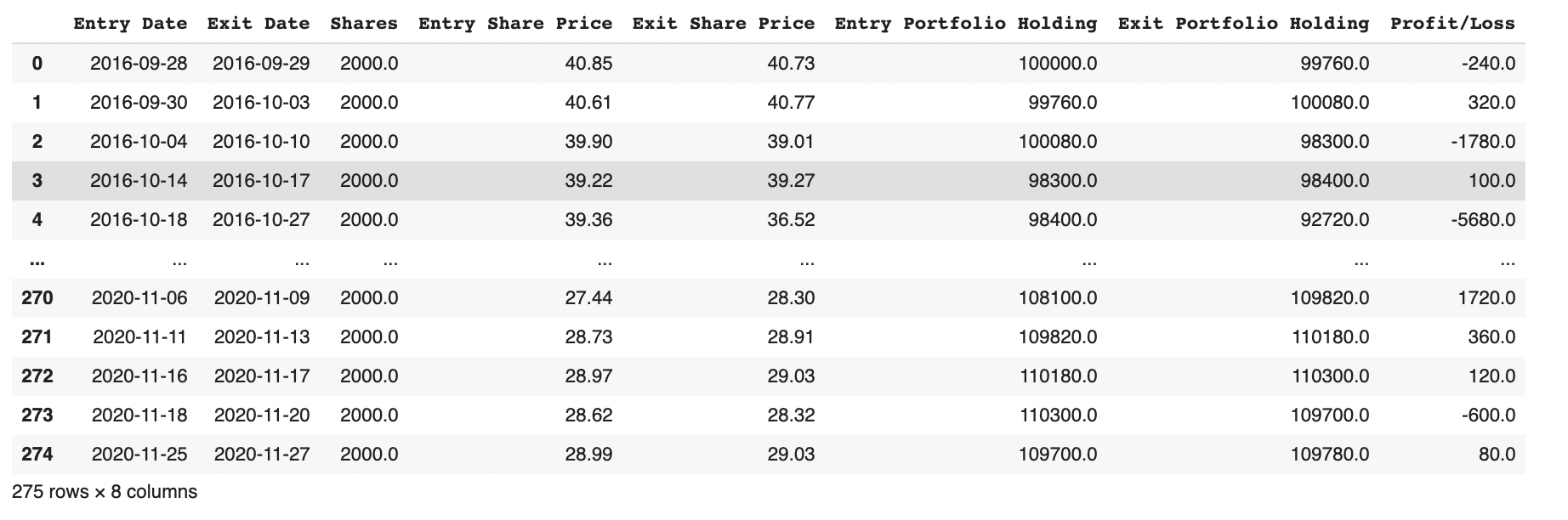Select the exit date 2020-11-27
The width and height of the screenshot is (1568, 520).
pos(262,455)
